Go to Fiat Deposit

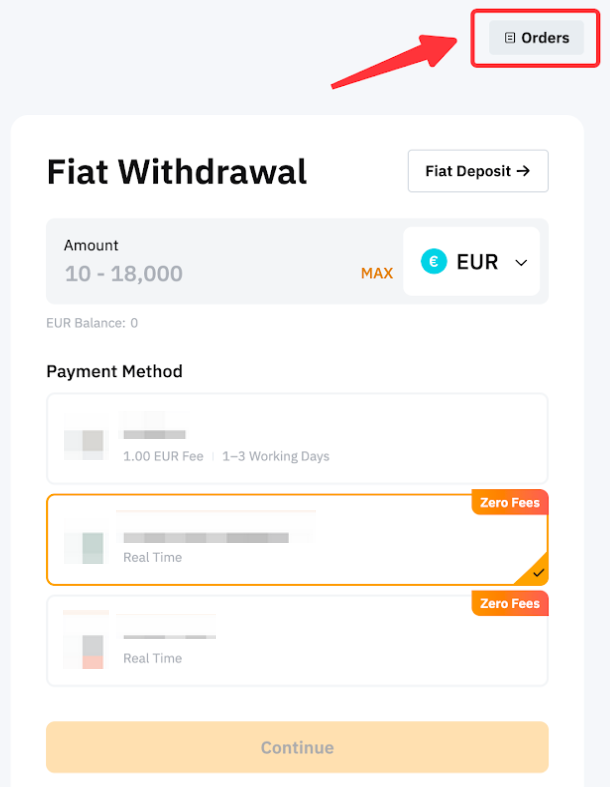pos(477,171)
